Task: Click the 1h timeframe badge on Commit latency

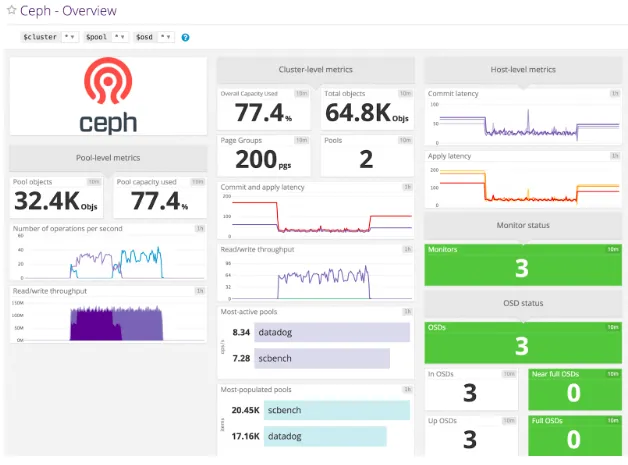Action: pos(615,93)
